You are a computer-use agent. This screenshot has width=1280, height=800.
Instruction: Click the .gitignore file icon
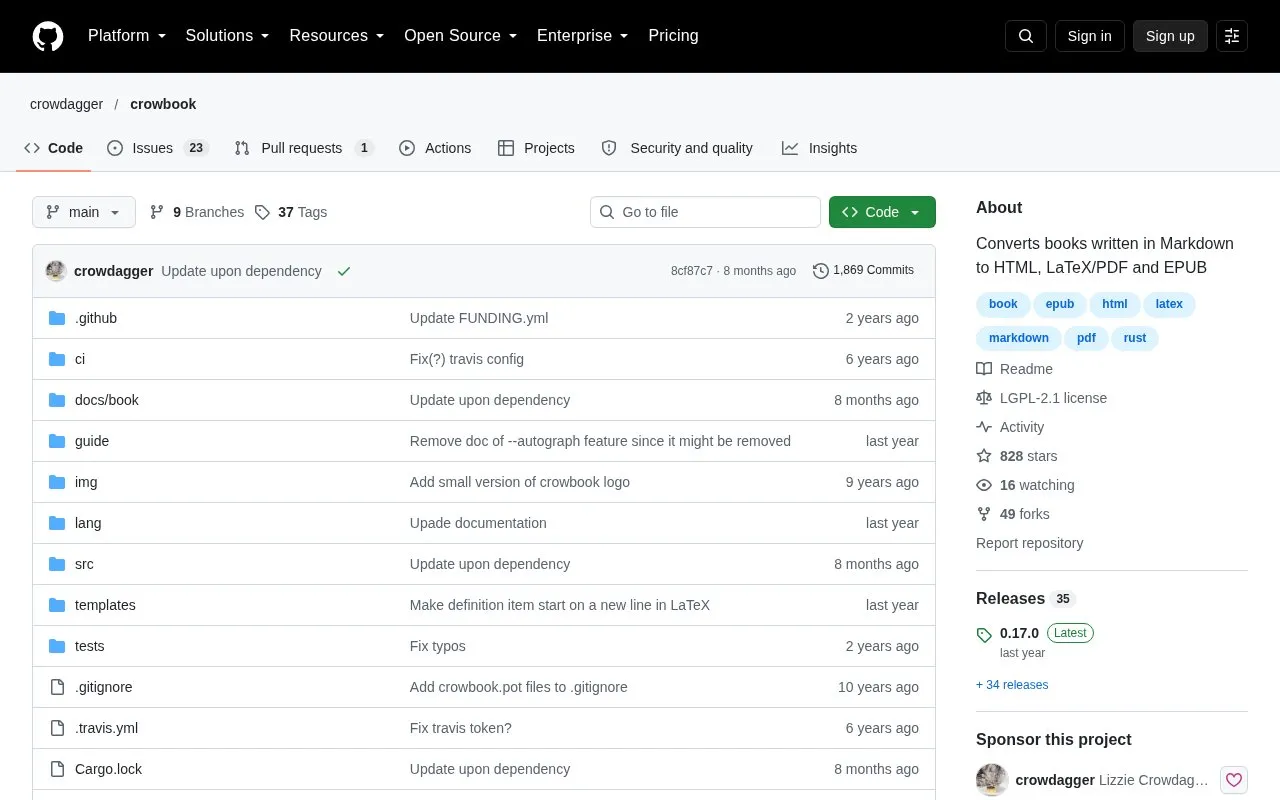57,687
